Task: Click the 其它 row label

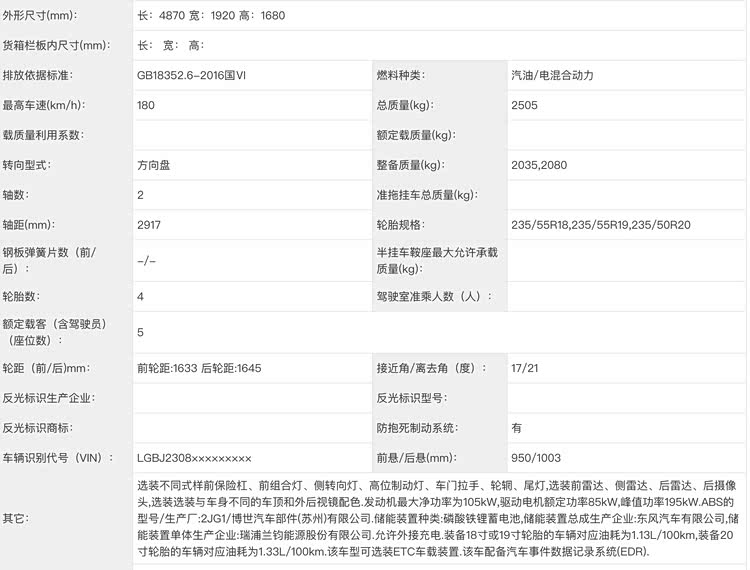Action: (16, 520)
